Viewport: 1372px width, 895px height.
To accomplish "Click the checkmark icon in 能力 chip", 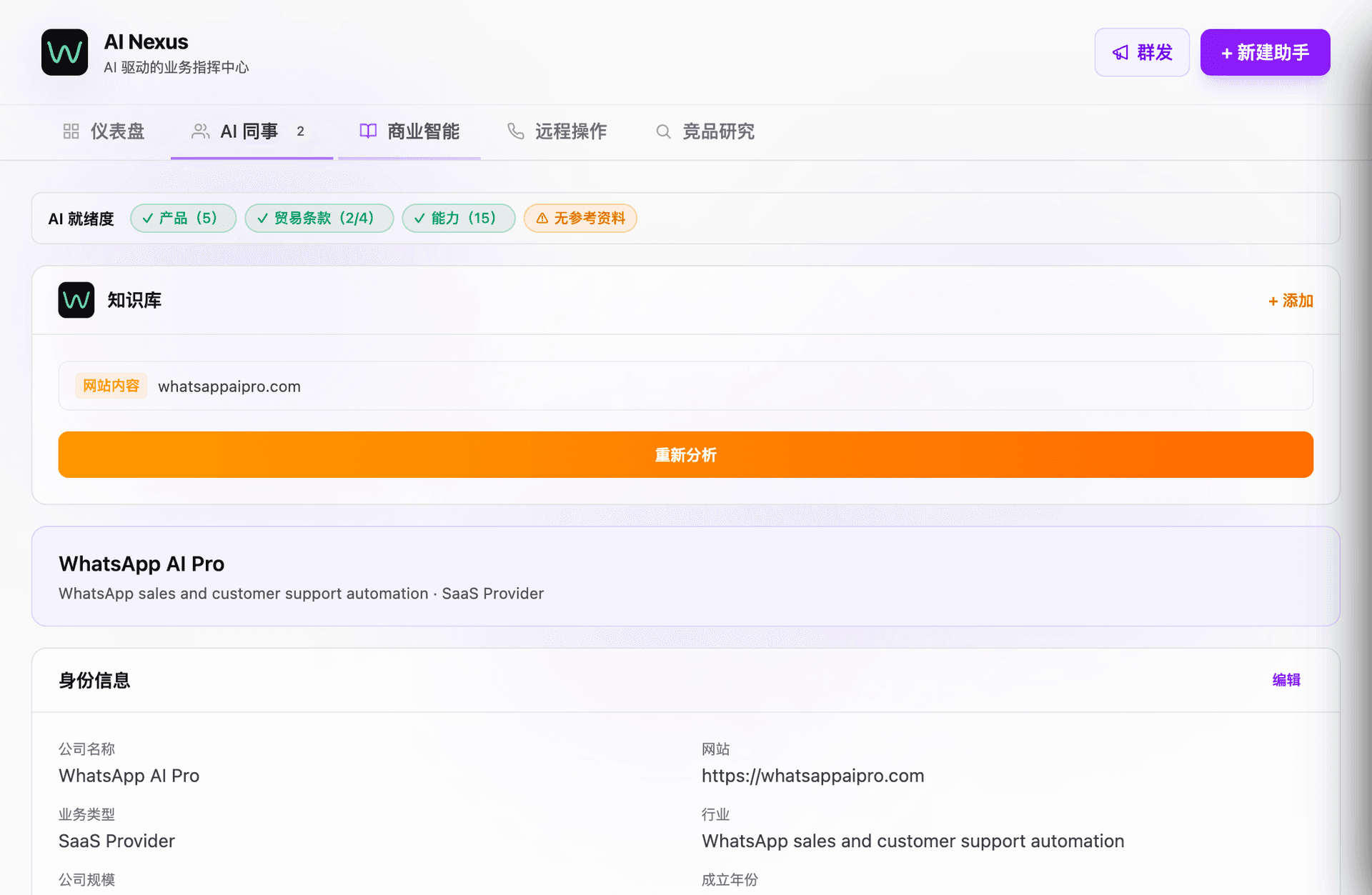I will click(x=420, y=219).
